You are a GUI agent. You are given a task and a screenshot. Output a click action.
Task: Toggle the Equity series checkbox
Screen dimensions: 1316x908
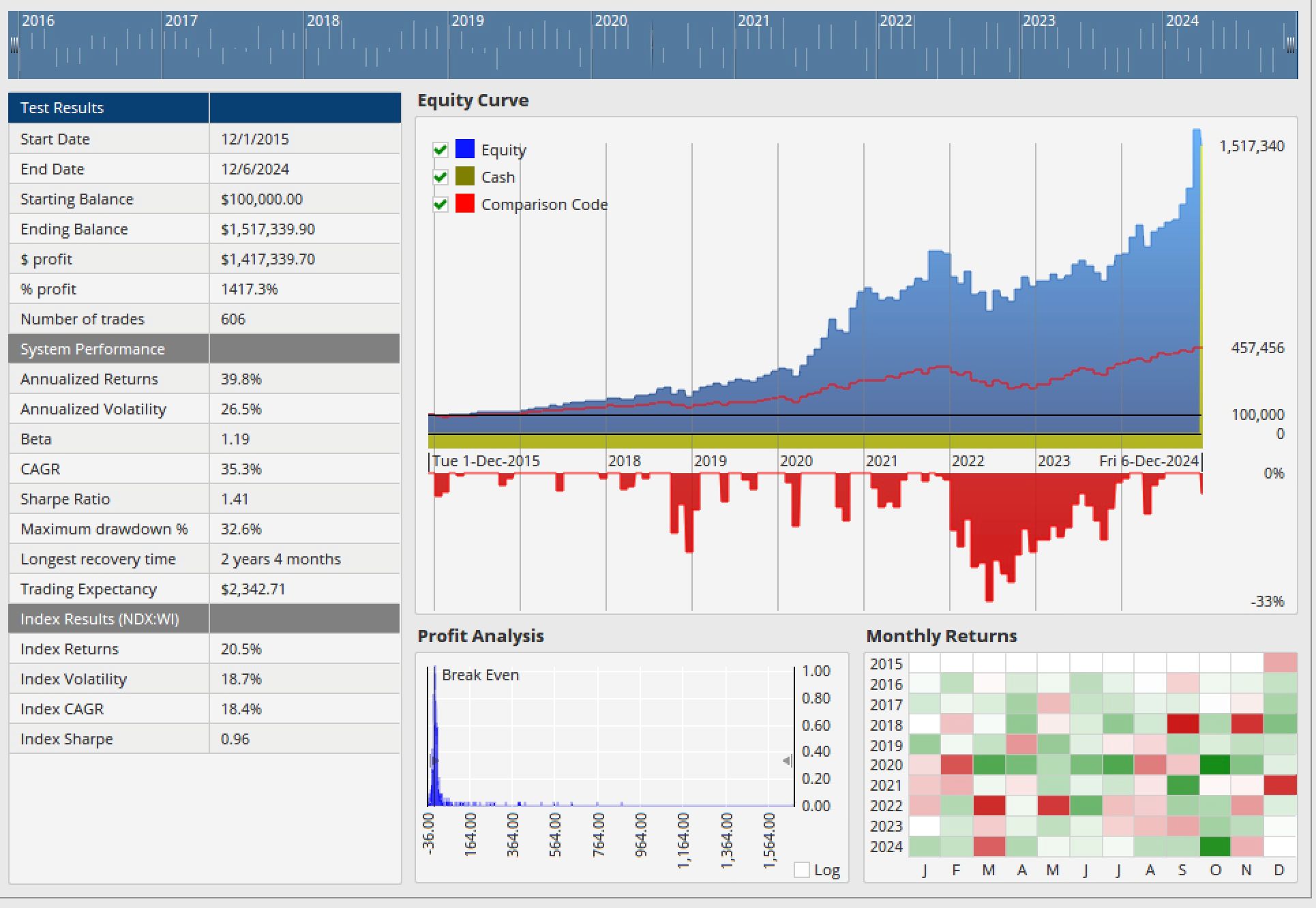coord(440,149)
